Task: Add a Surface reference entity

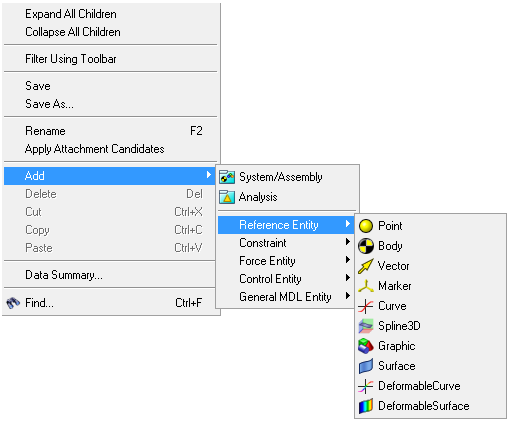Action: 431,366
